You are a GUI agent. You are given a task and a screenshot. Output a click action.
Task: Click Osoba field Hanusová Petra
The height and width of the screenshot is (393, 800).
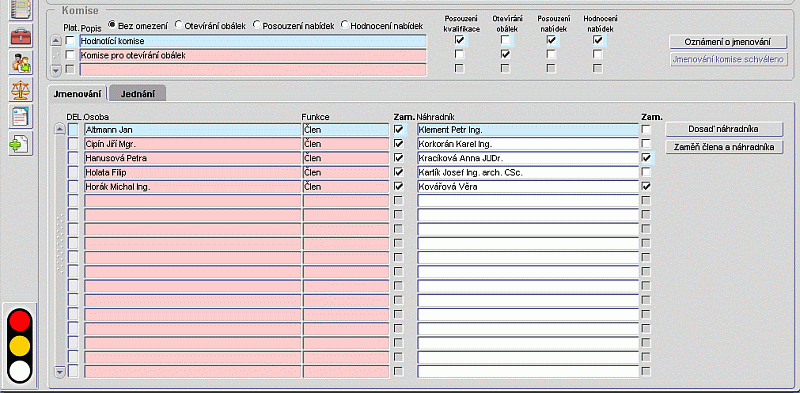click(192, 158)
